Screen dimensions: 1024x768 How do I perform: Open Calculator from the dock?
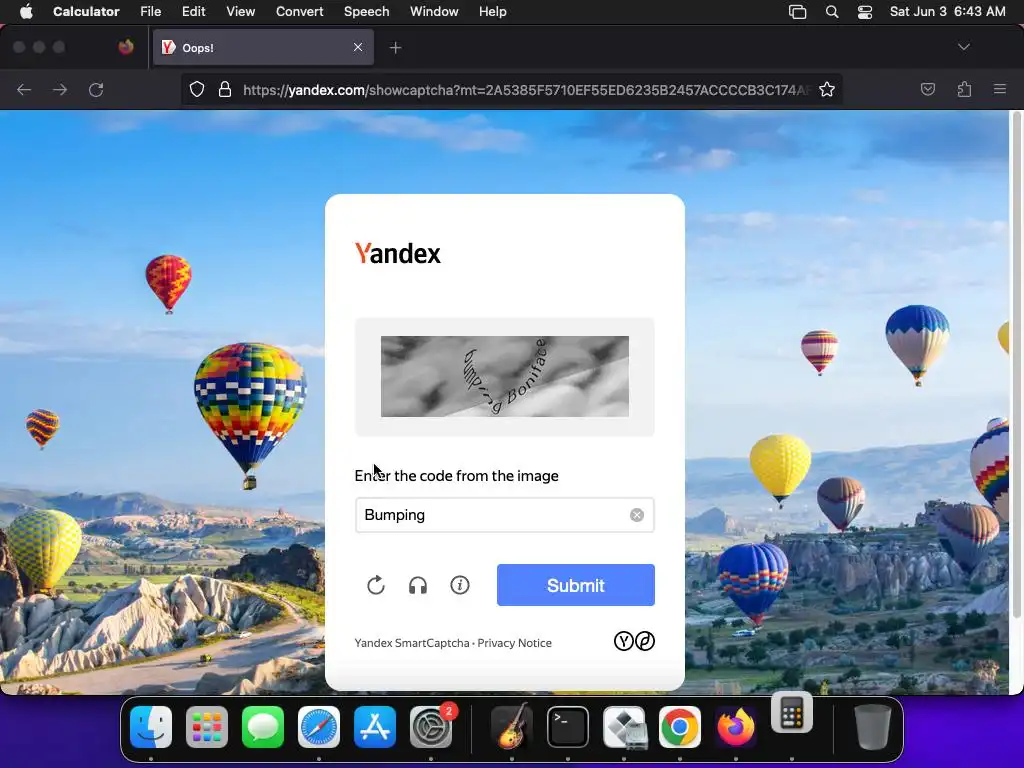pyautogui.click(x=792, y=713)
